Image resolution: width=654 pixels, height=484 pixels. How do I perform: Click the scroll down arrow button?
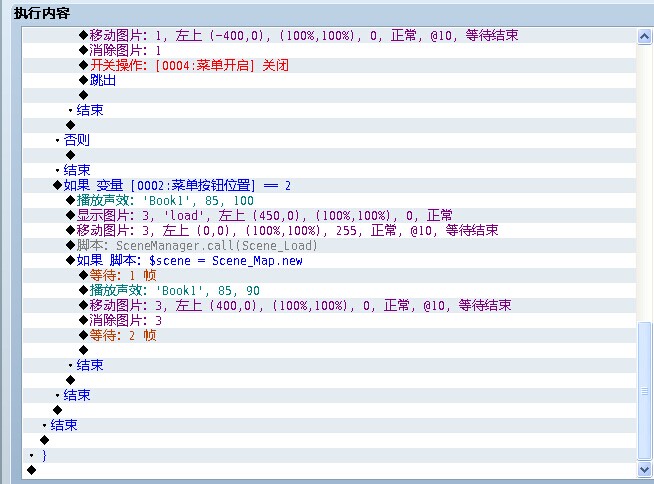coord(644,470)
